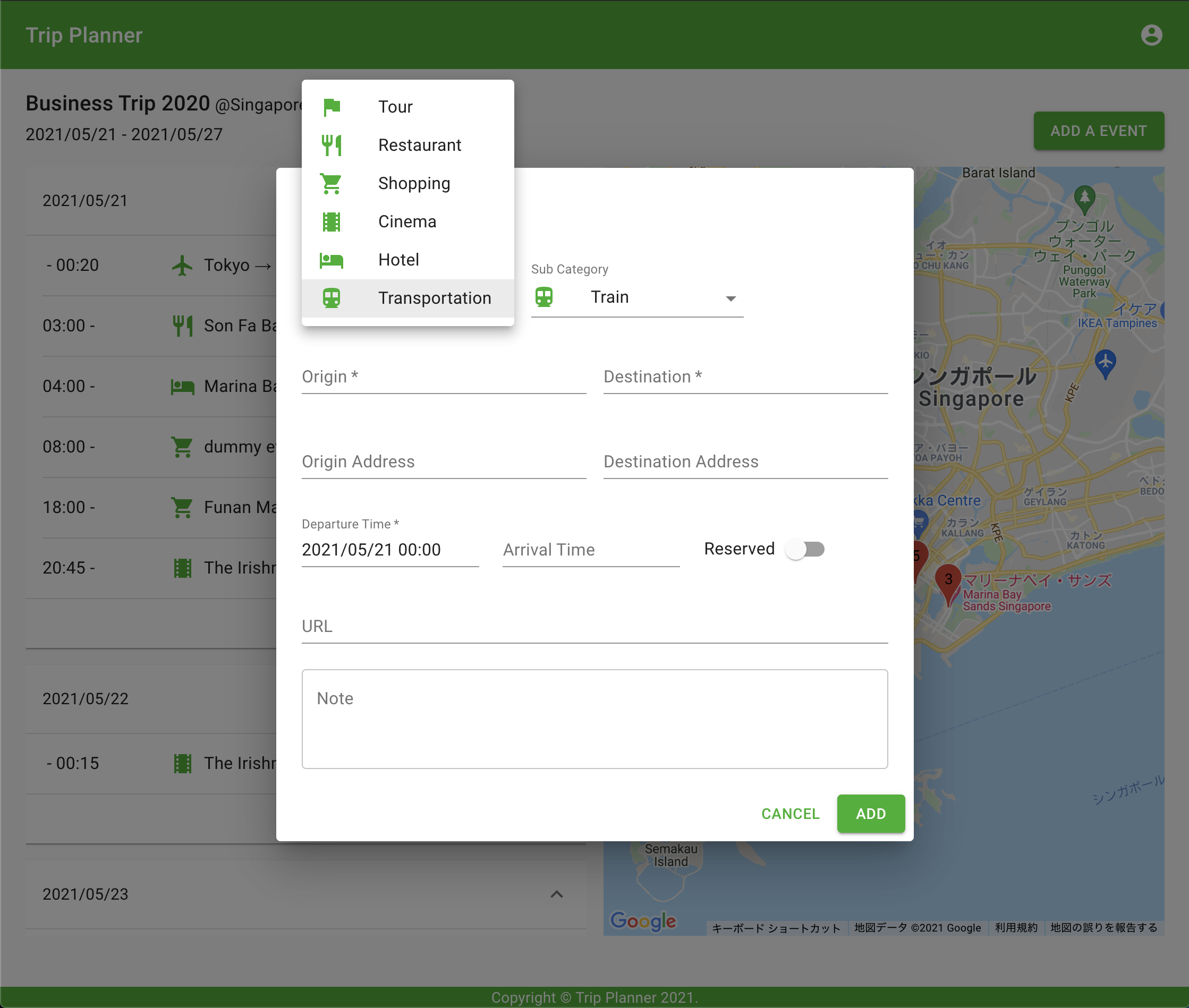Click the restaurant icon beside Son Fa
Viewport: 1189px width, 1008px height.
tap(182, 326)
